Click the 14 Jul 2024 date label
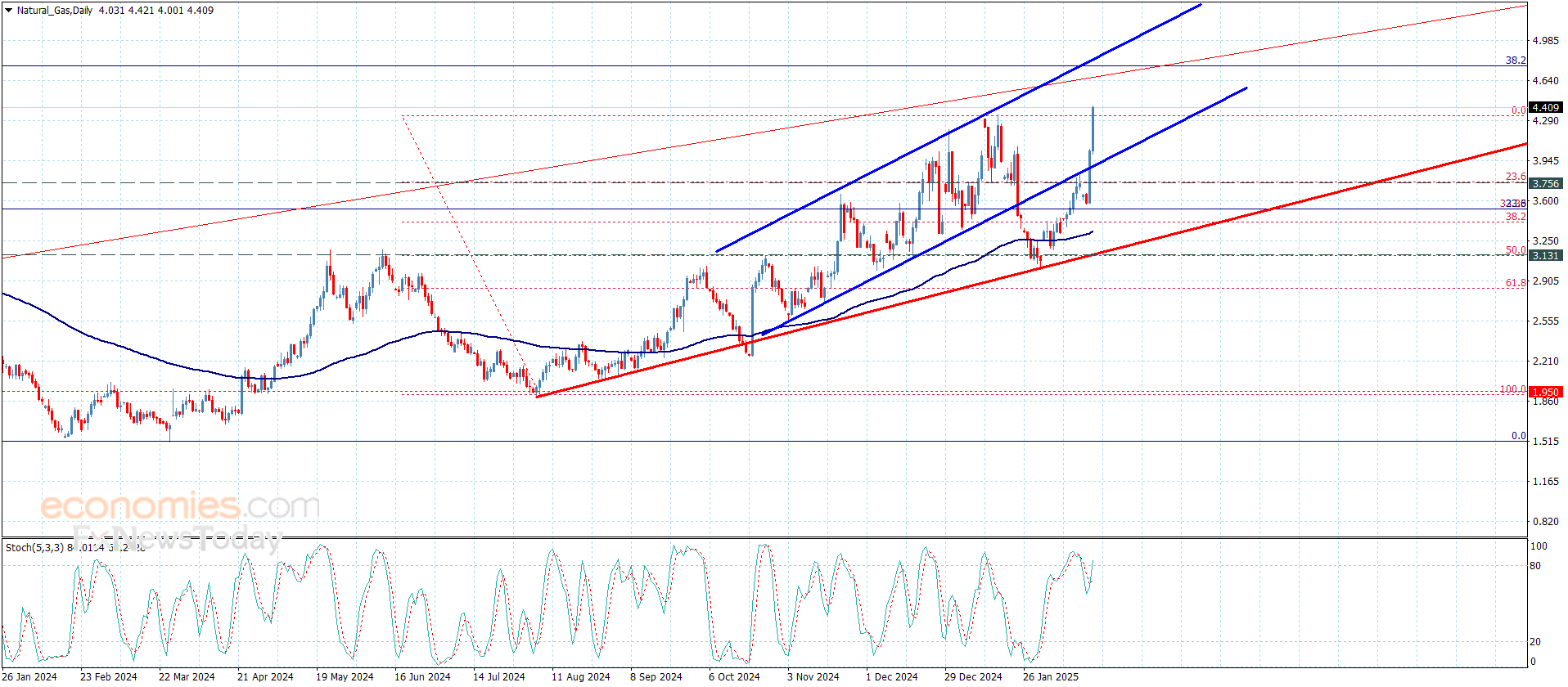This screenshot has width=1568, height=687. 499,676
